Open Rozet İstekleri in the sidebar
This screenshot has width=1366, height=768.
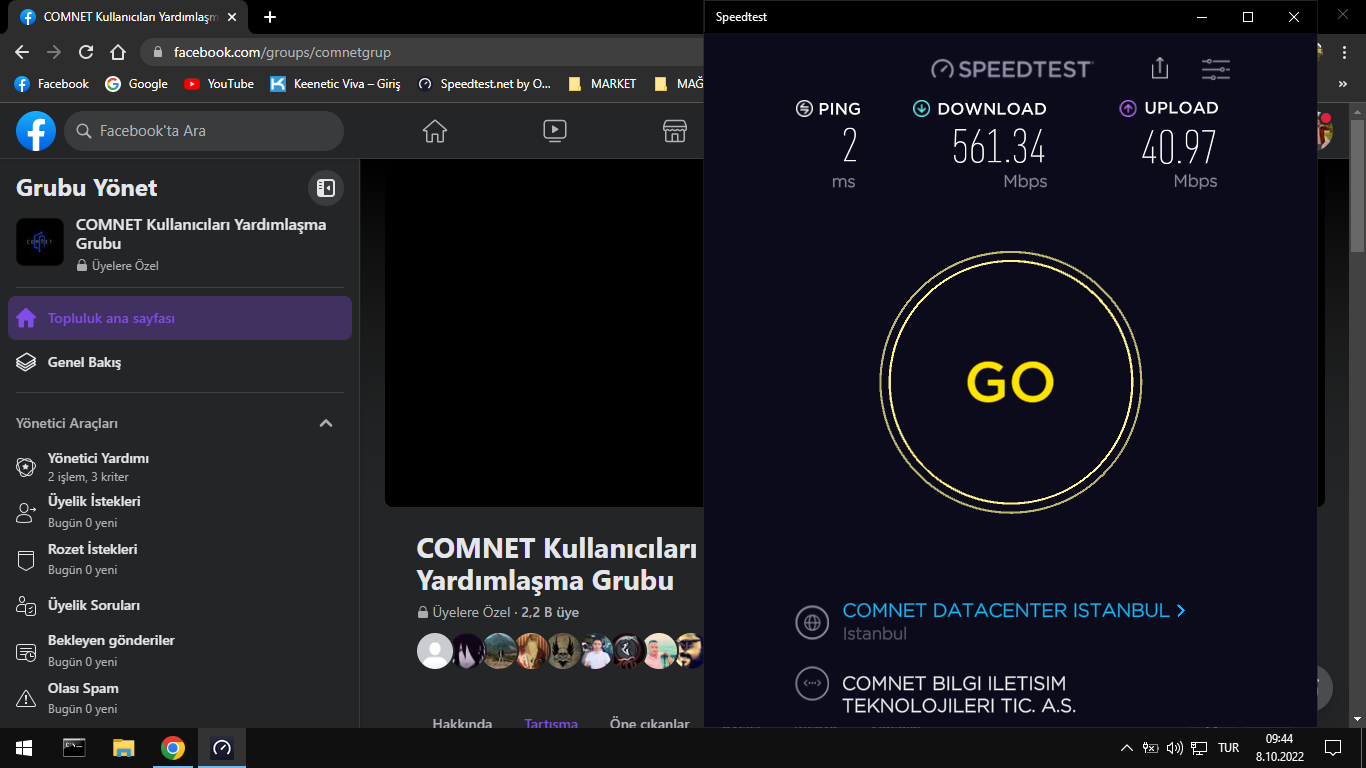coord(180,559)
